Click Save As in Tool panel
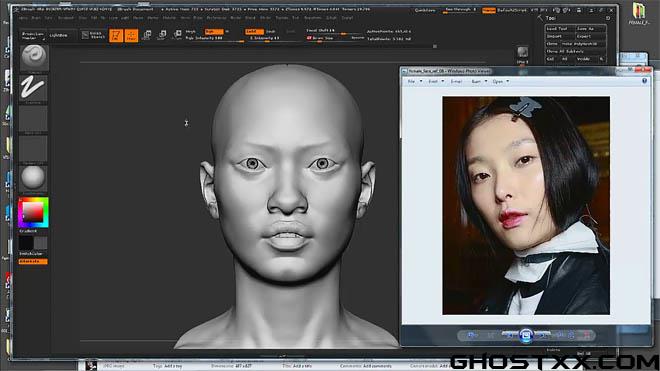The height and width of the screenshot is (371, 660). (591, 29)
